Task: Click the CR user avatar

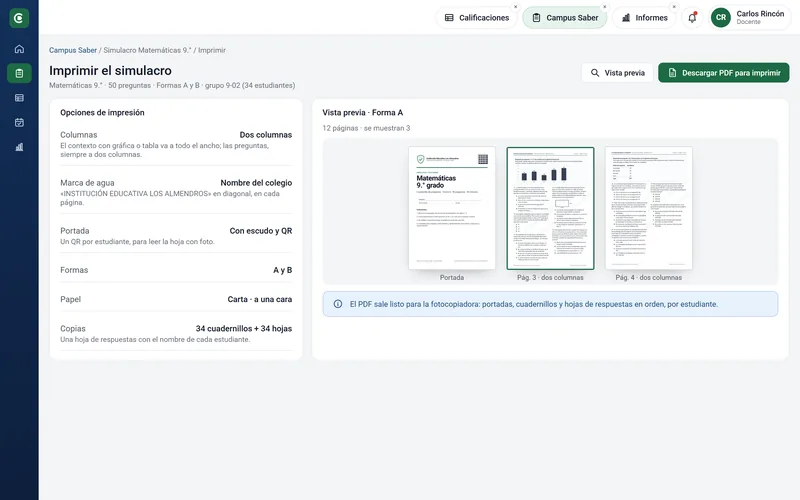Action: pos(720,18)
